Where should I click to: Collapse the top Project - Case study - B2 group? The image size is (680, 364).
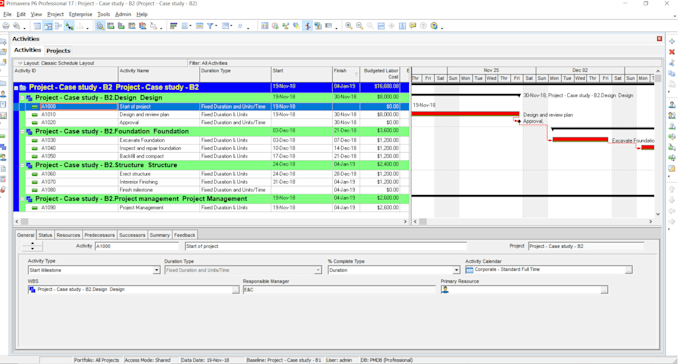[x=16, y=88]
